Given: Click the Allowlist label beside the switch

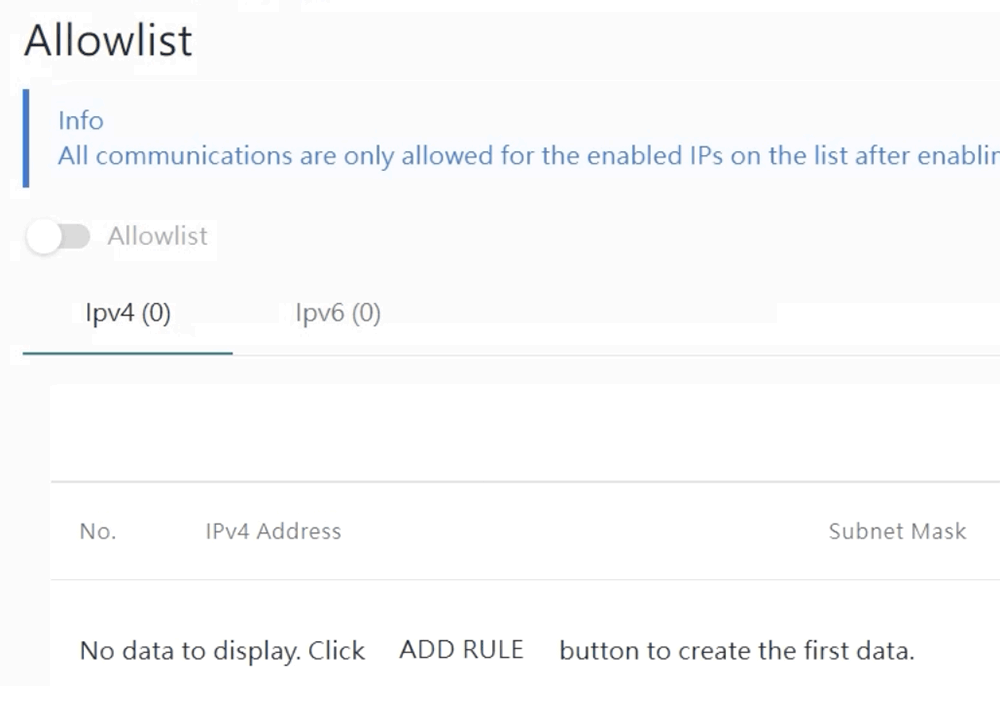Looking at the screenshot, I should coord(157,237).
